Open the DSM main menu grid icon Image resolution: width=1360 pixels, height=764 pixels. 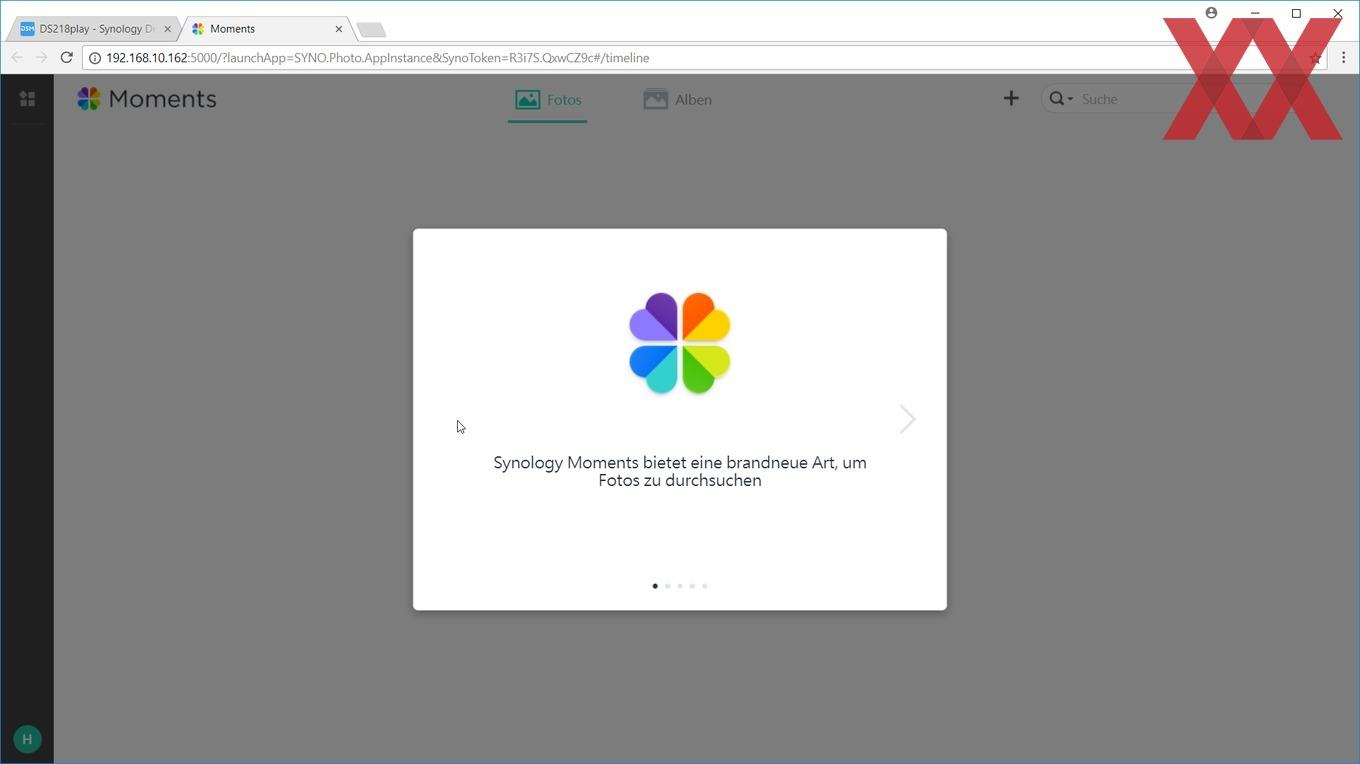click(x=27, y=99)
